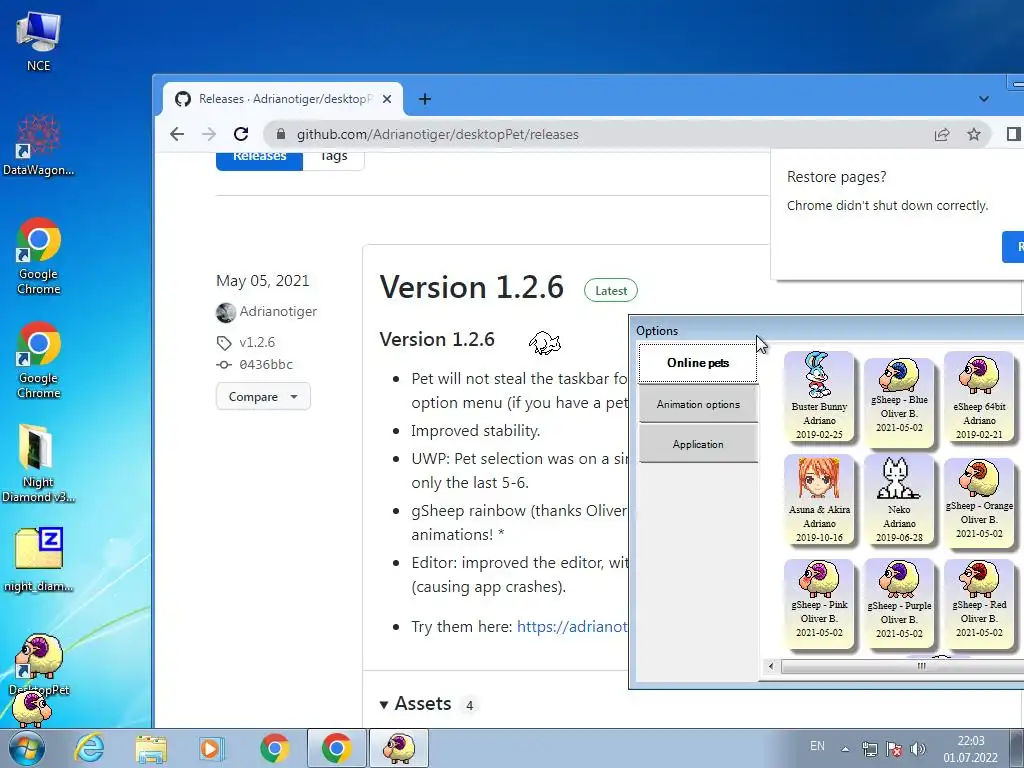Click the site lock icon in the address bar

(281, 134)
